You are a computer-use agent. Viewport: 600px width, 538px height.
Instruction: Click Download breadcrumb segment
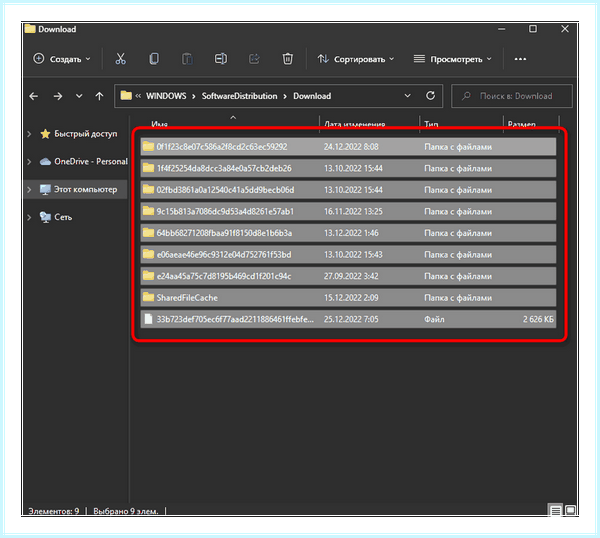[x=312, y=96]
